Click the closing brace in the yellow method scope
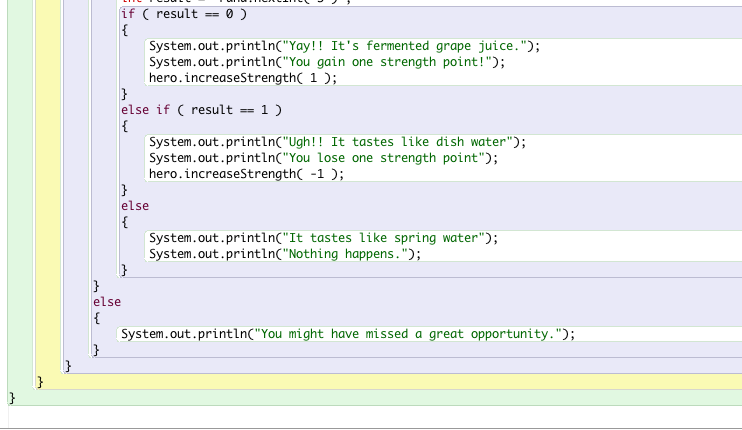742x430 pixels. [40, 382]
